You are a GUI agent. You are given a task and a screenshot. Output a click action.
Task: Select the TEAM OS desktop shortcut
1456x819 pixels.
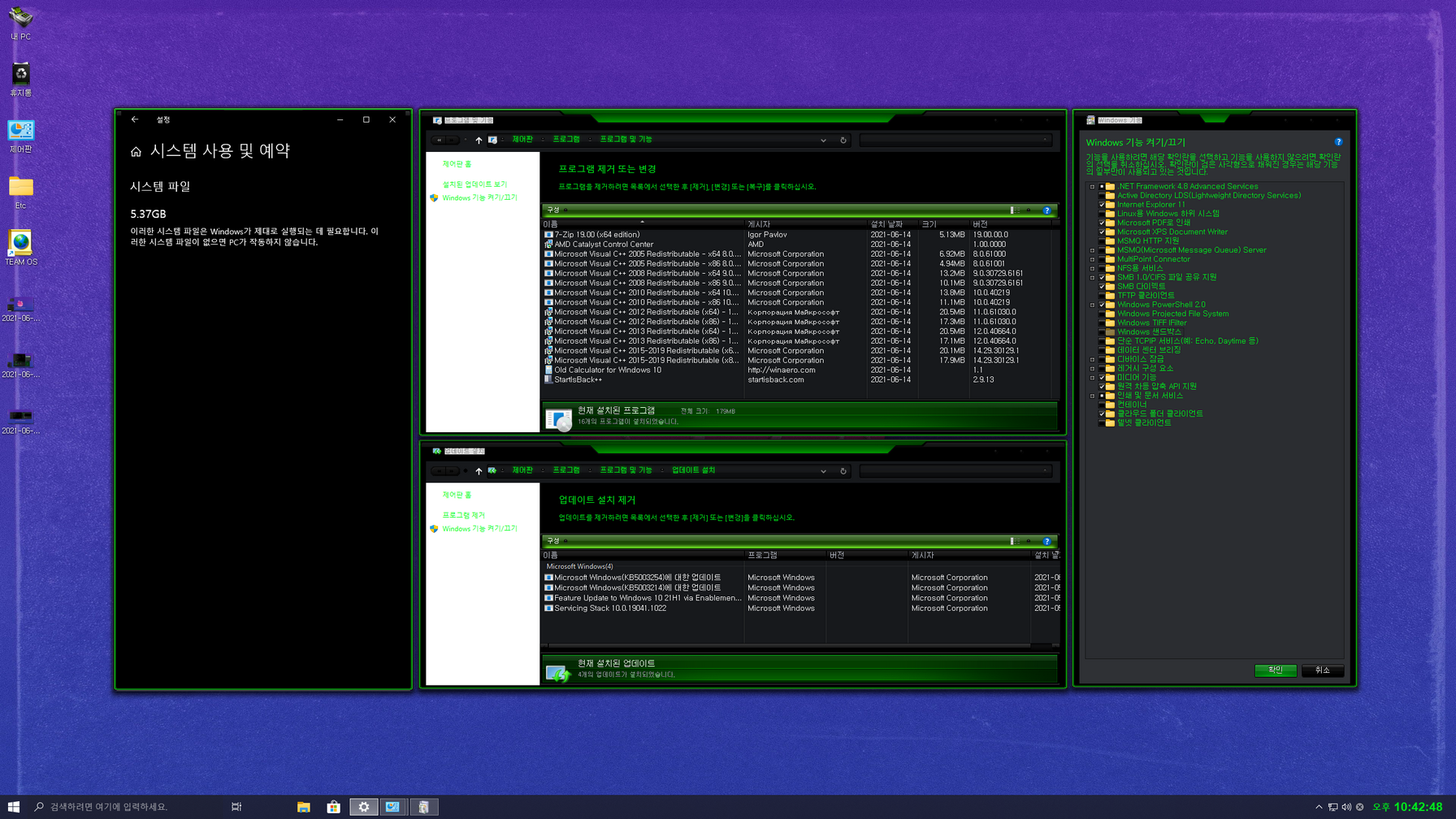pos(20,249)
